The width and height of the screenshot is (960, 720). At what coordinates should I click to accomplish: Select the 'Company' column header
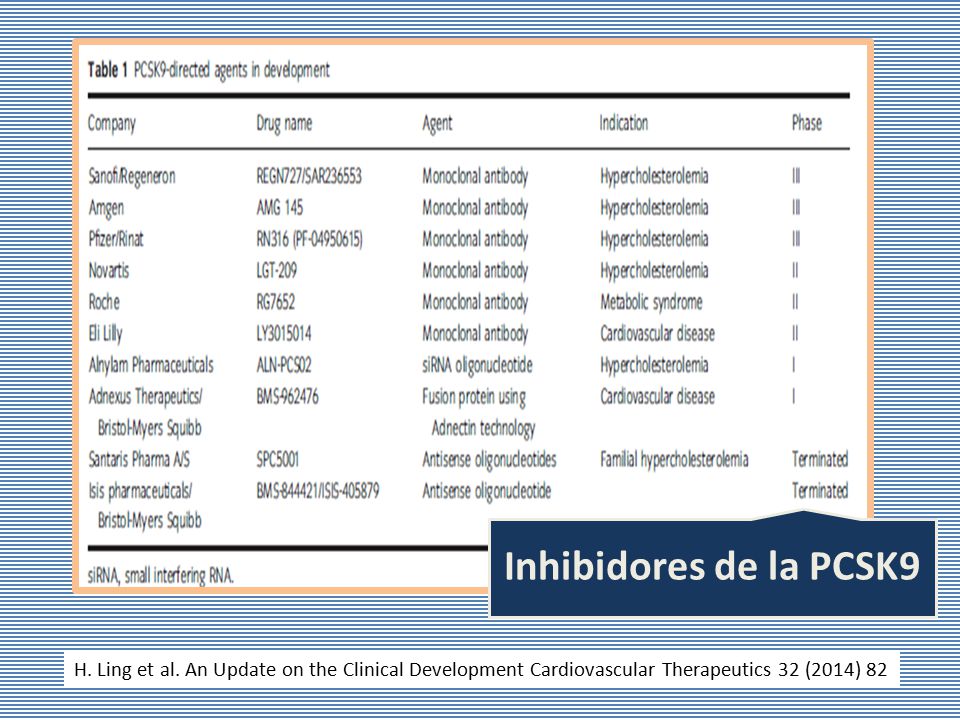(111, 124)
